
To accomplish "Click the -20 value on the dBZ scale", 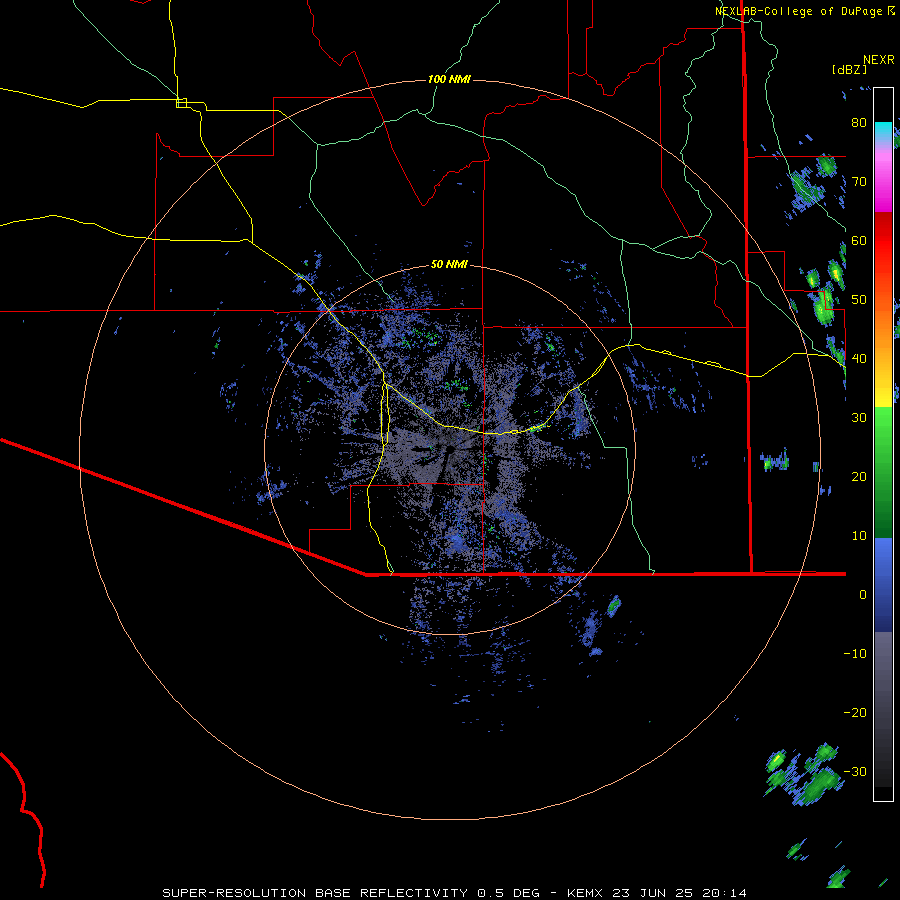I will pos(855,712).
